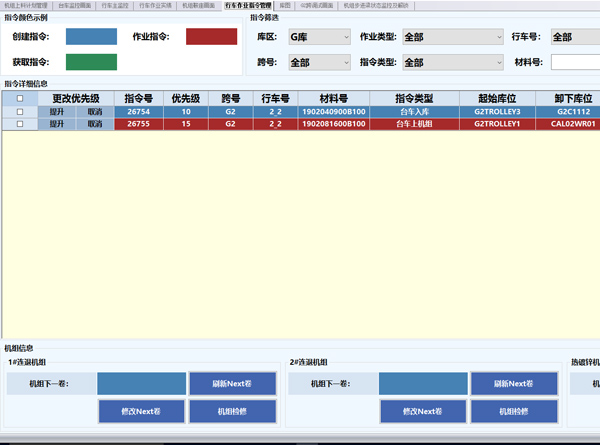Check the box for instruction row 26754

(x=20, y=112)
